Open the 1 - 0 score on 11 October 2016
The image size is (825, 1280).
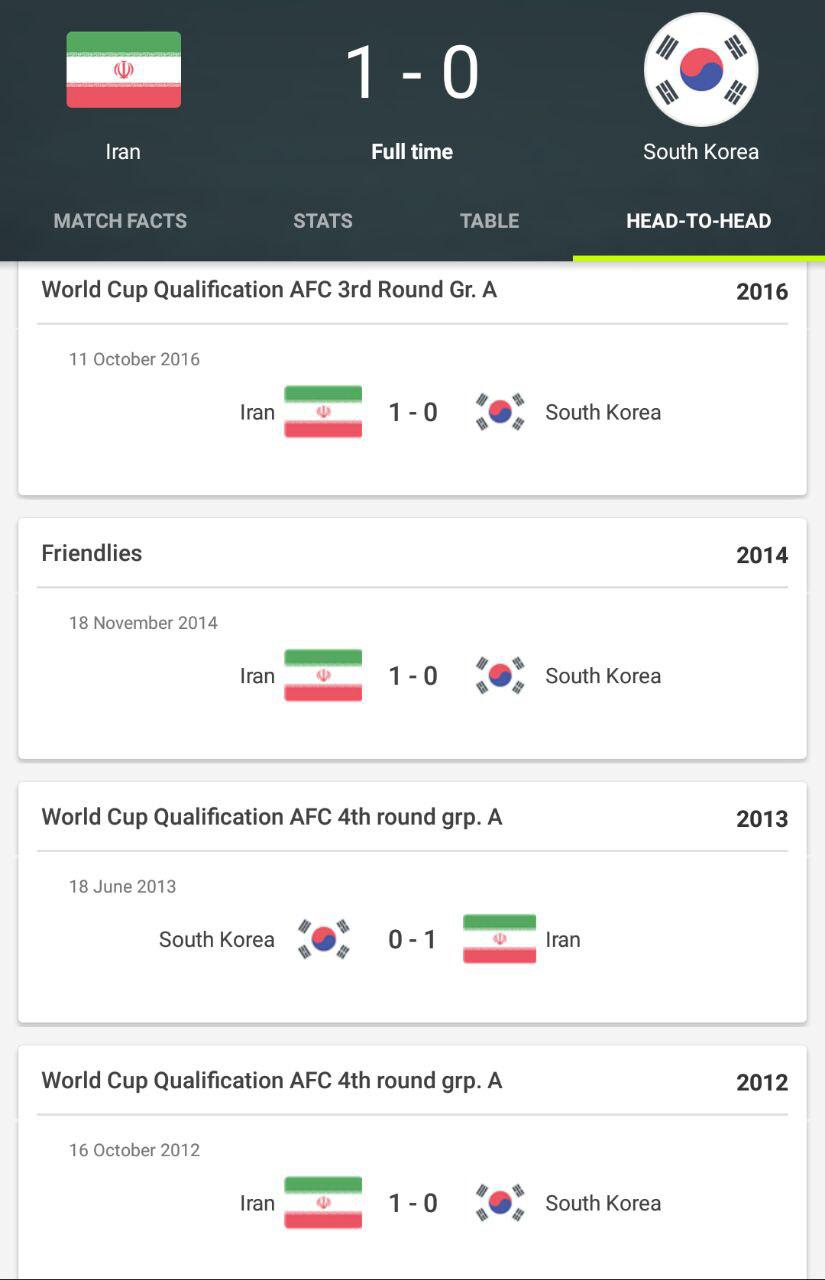(x=413, y=412)
